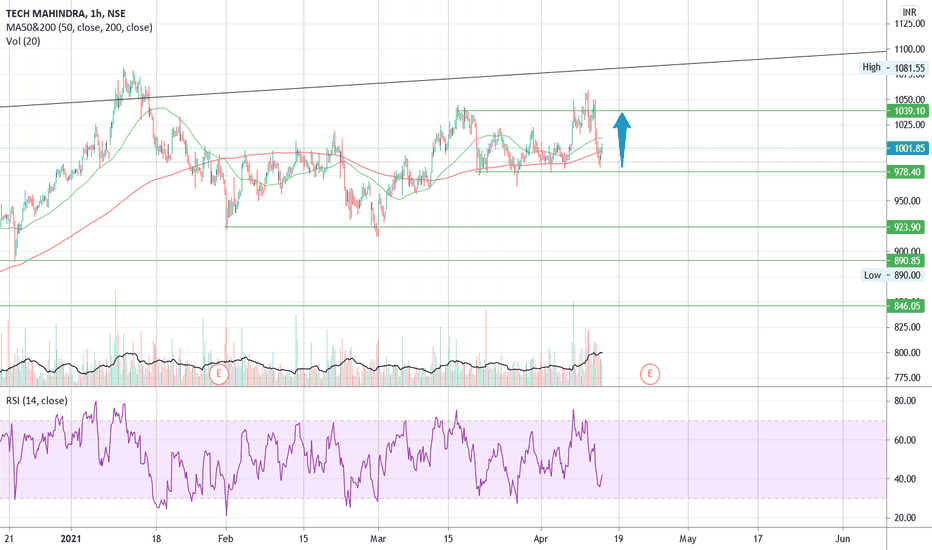Click the 20.00 RSI axis value
This screenshot has width=932, height=550.
pyautogui.click(x=905, y=518)
